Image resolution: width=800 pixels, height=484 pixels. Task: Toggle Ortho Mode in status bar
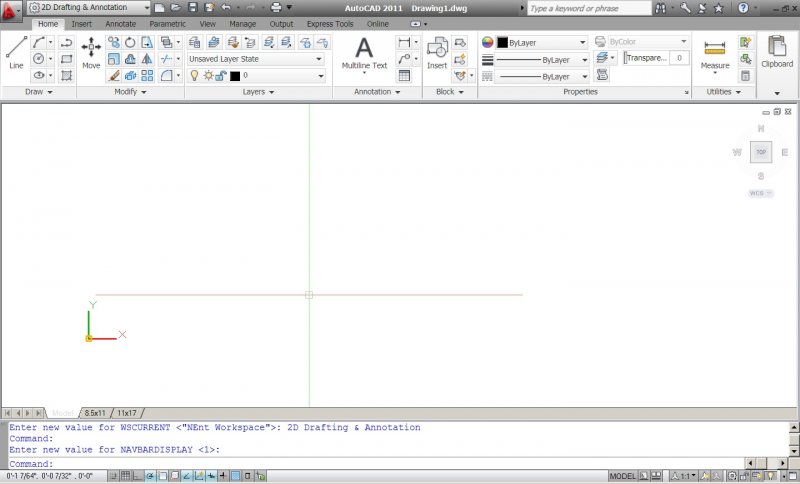point(137,476)
